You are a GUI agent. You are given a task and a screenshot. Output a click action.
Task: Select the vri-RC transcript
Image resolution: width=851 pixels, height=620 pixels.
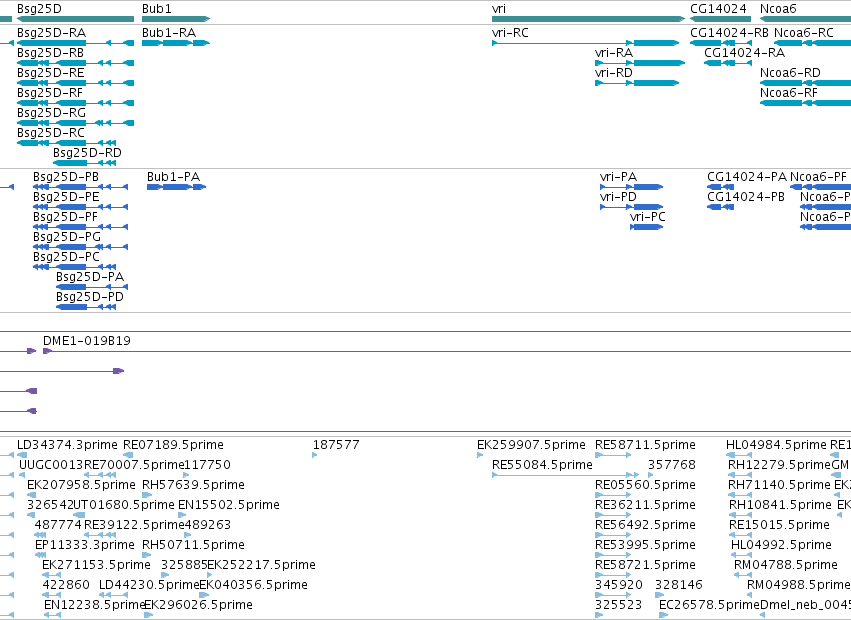click(x=586, y=43)
